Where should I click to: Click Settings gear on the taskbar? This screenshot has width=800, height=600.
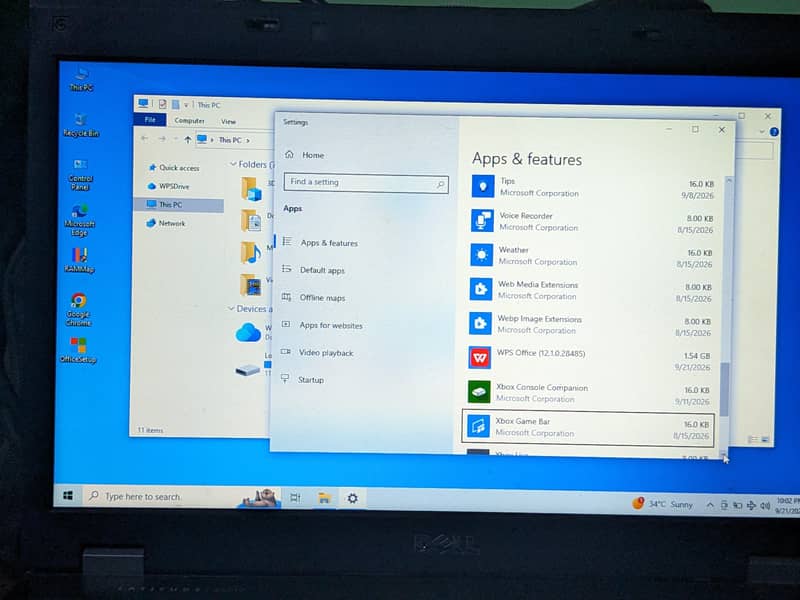(353, 498)
